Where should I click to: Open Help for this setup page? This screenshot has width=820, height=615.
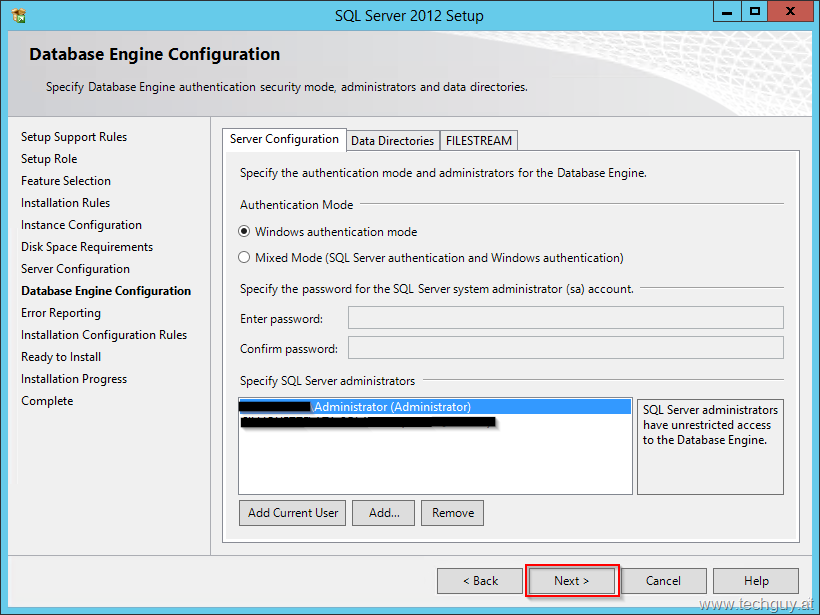click(x=756, y=581)
